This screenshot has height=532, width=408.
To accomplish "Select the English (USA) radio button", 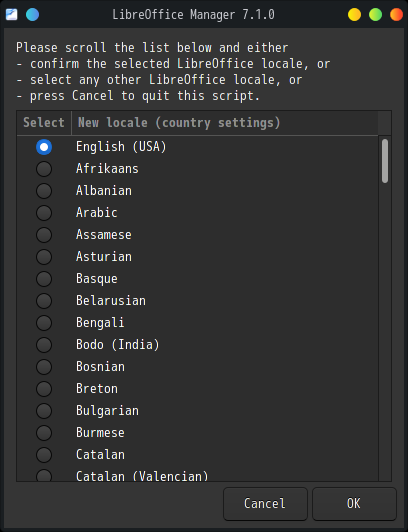I will coord(44,147).
